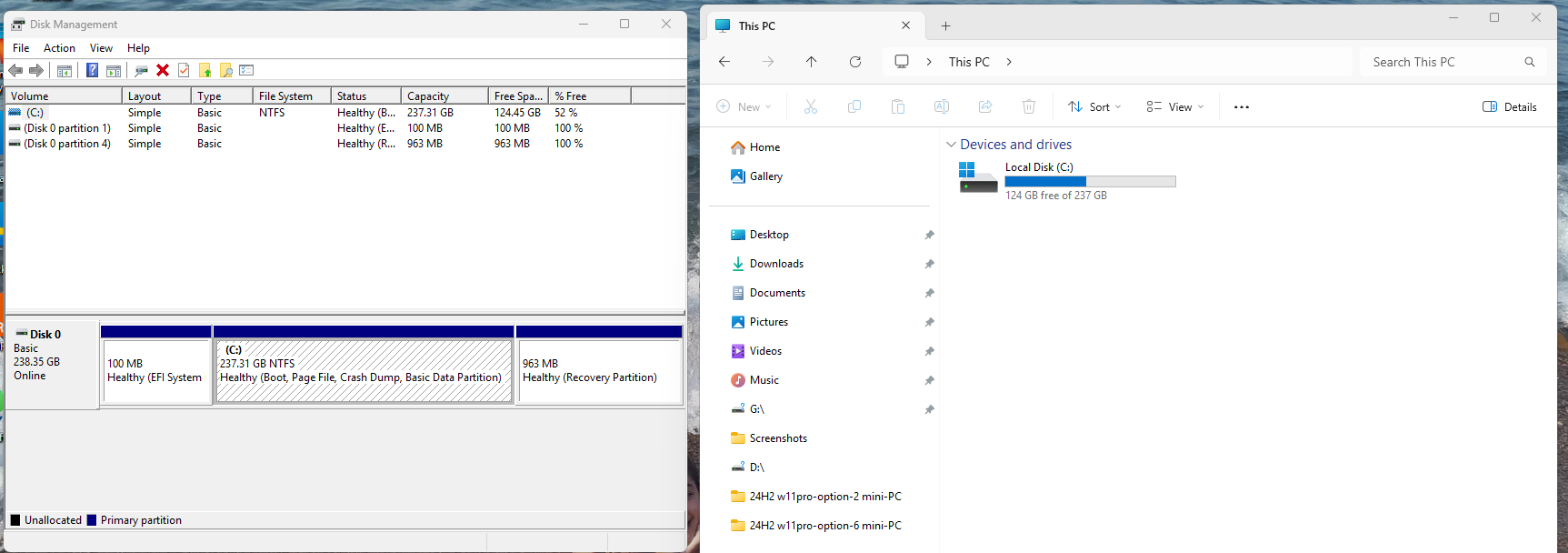Open the Action menu in Disk Management
Screen dimensions: 1568x553
(59, 48)
